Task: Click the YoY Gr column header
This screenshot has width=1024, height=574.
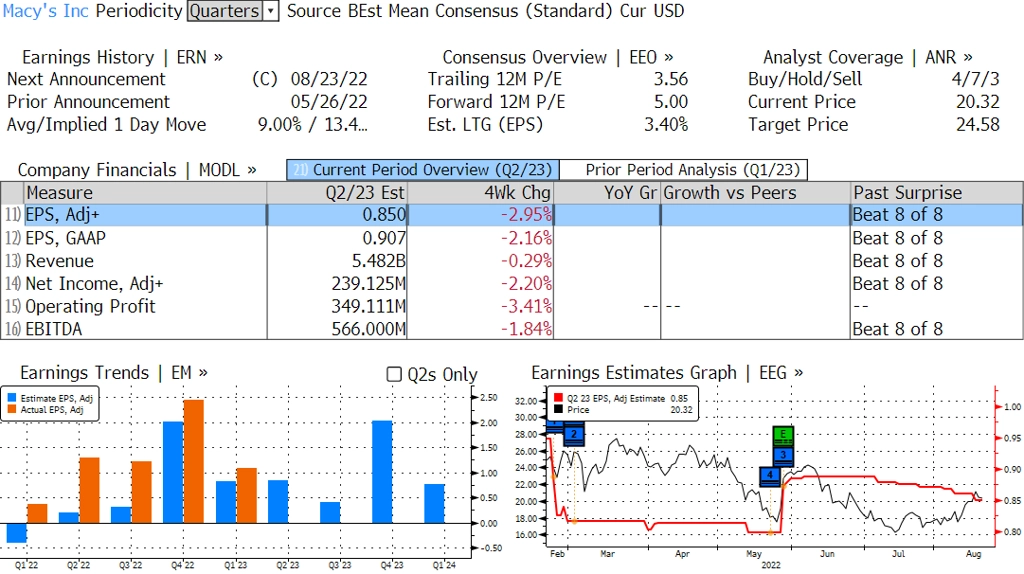Action: tap(607, 193)
